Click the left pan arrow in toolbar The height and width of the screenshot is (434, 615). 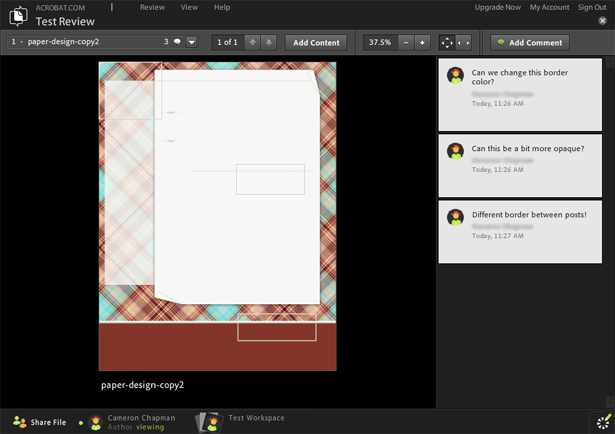[459, 43]
